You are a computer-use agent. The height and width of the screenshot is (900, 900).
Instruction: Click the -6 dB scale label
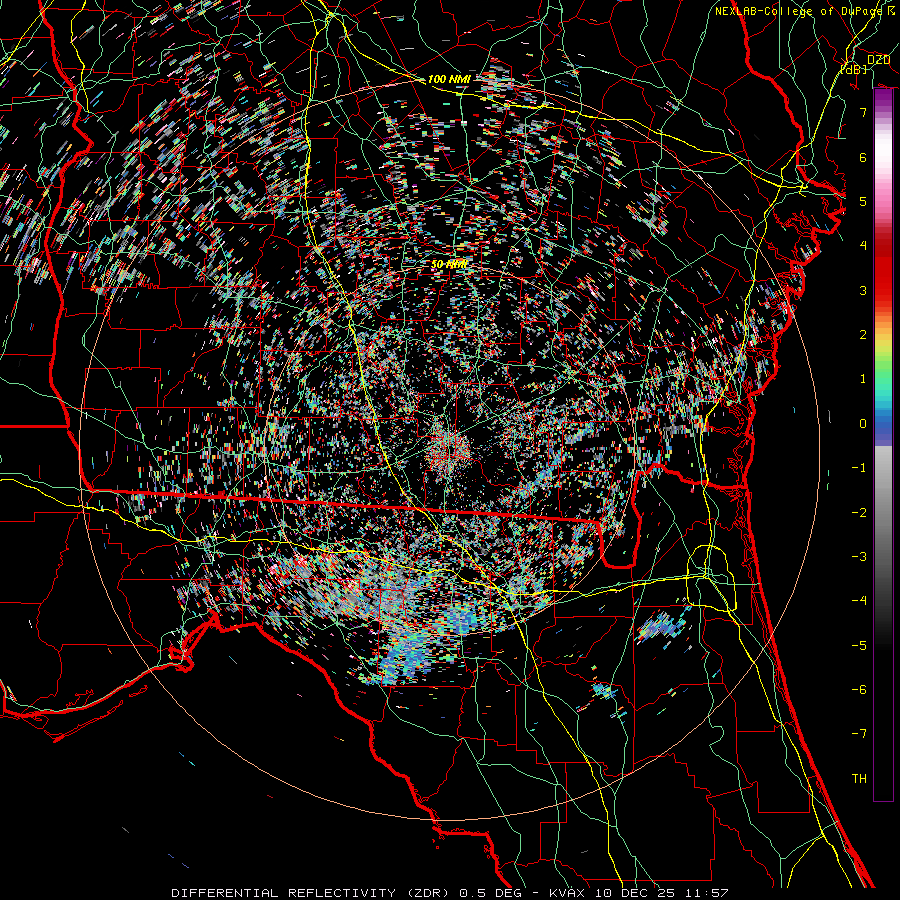pyautogui.click(x=859, y=690)
